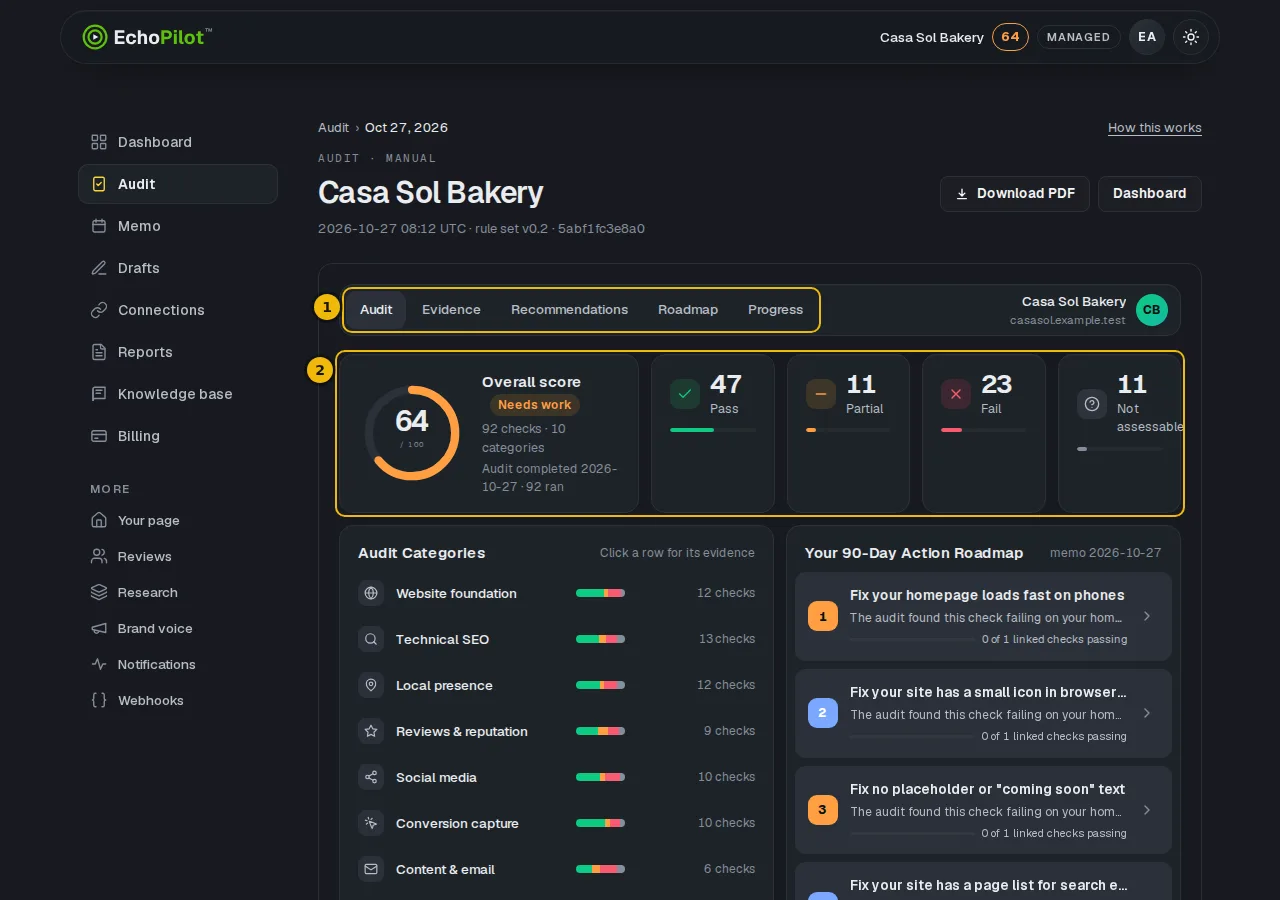Click the Partial count card showing 11
The width and height of the screenshot is (1280, 900).
point(848,433)
